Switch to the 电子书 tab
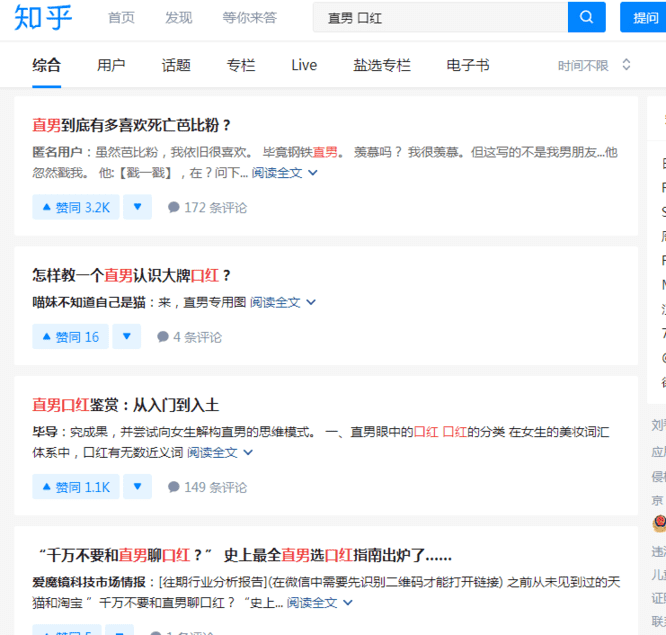 pyautogui.click(x=468, y=65)
